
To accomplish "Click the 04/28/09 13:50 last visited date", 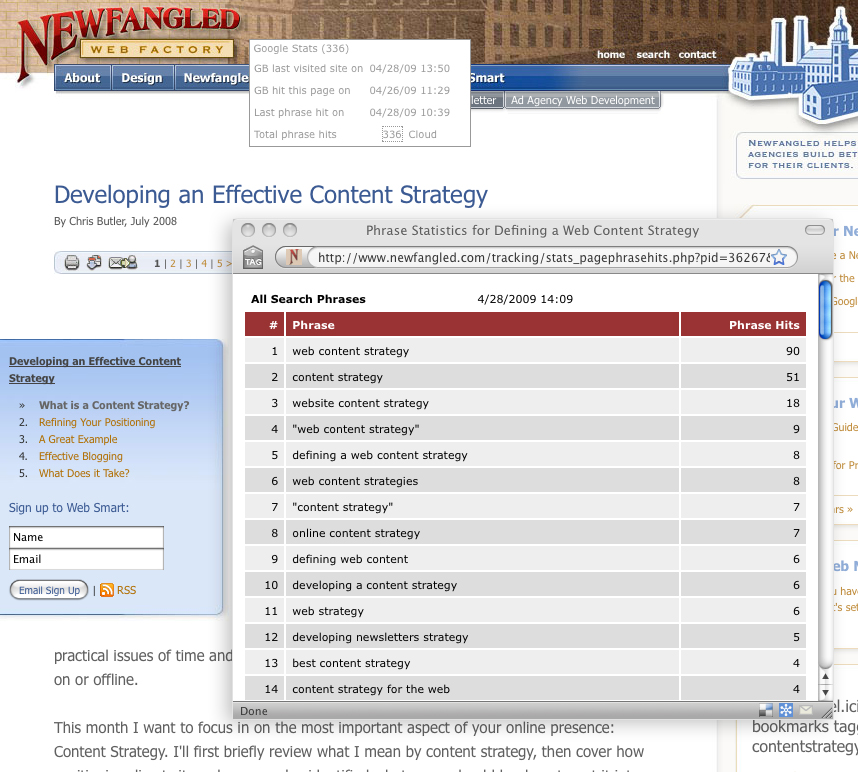I will point(409,68).
